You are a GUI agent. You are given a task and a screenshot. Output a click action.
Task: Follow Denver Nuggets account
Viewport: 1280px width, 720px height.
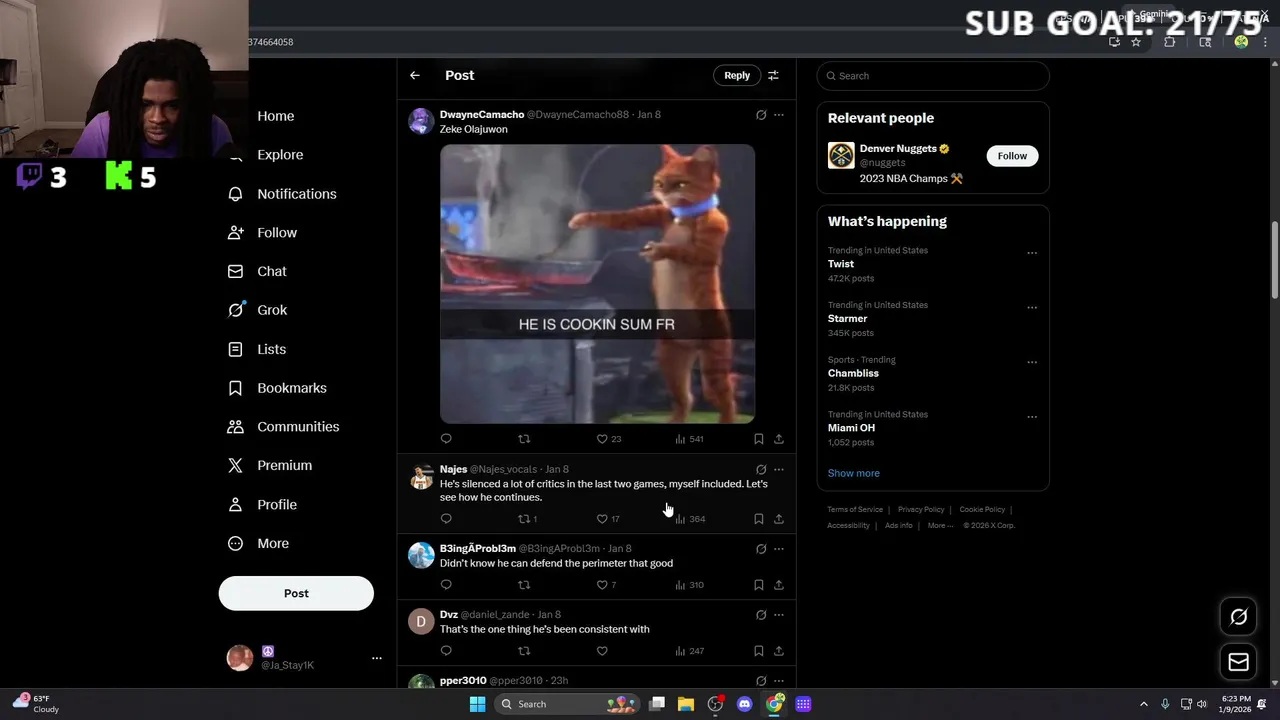pos(1012,156)
